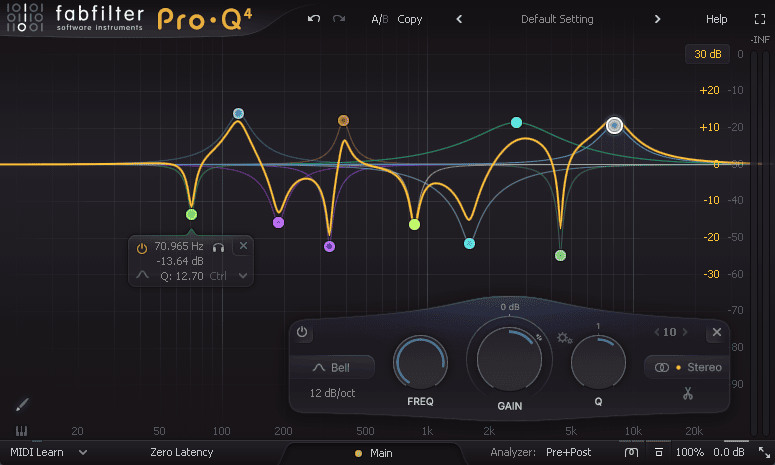Image resolution: width=775 pixels, height=465 pixels.
Task: Open the Main instance selector
Action: pyautogui.click(x=374, y=453)
